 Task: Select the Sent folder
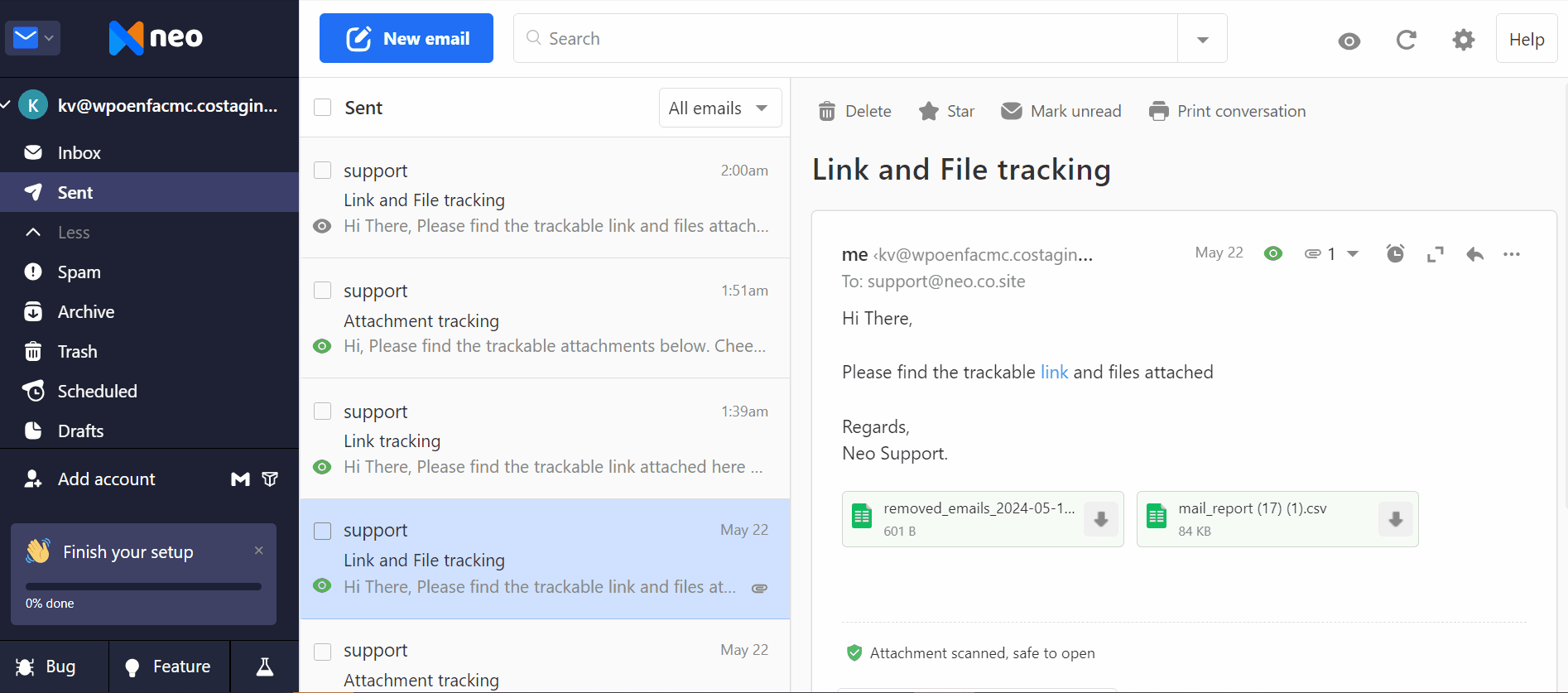click(x=149, y=192)
